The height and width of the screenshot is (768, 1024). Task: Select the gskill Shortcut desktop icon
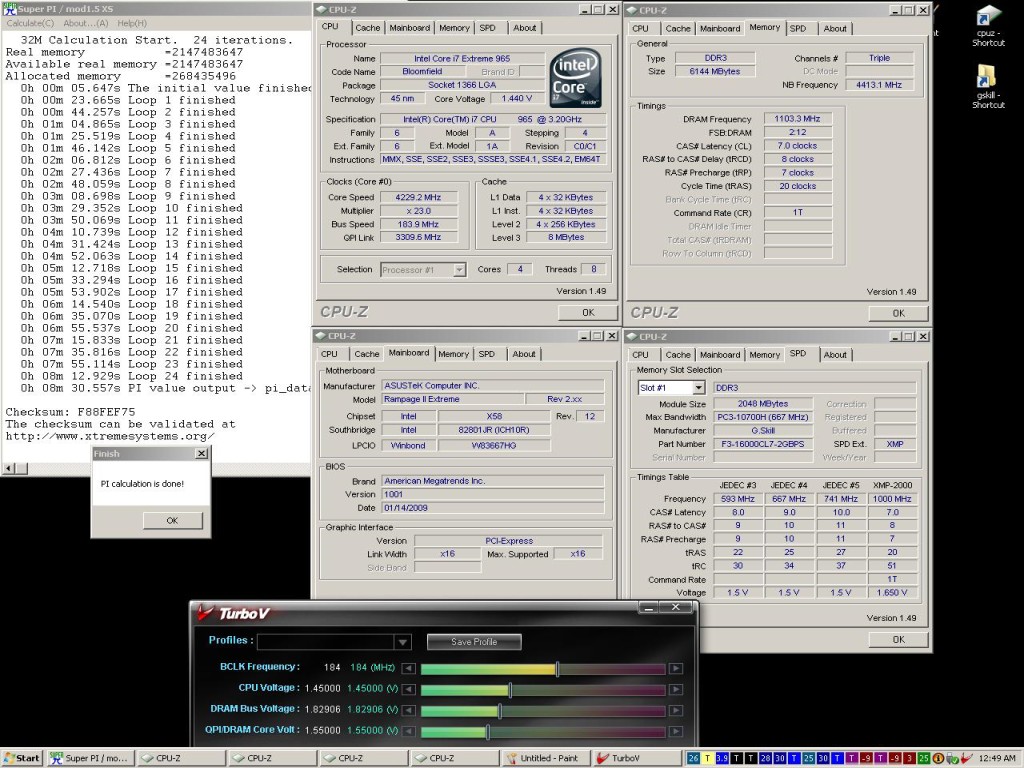click(988, 87)
